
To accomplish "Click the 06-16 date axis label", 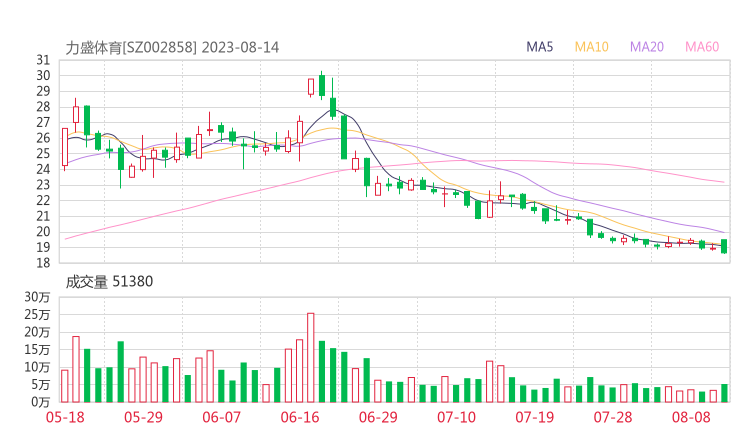I will coord(300,417).
